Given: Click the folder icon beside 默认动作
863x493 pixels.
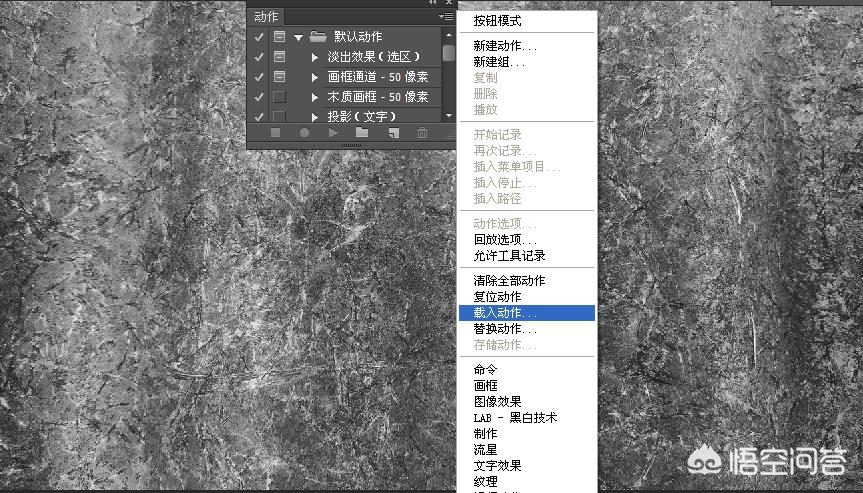Looking at the screenshot, I should coord(318,37).
